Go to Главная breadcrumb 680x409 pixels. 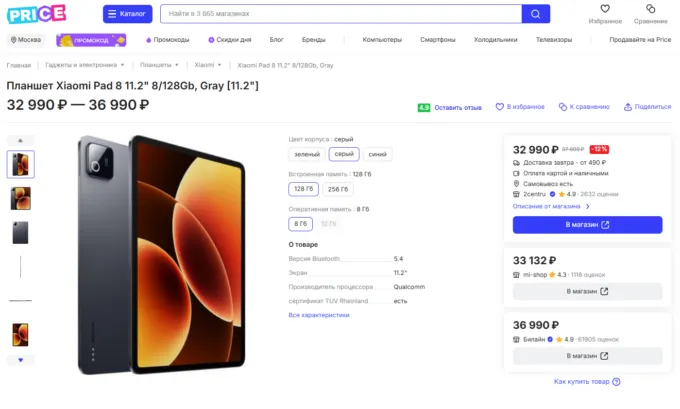(19, 65)
